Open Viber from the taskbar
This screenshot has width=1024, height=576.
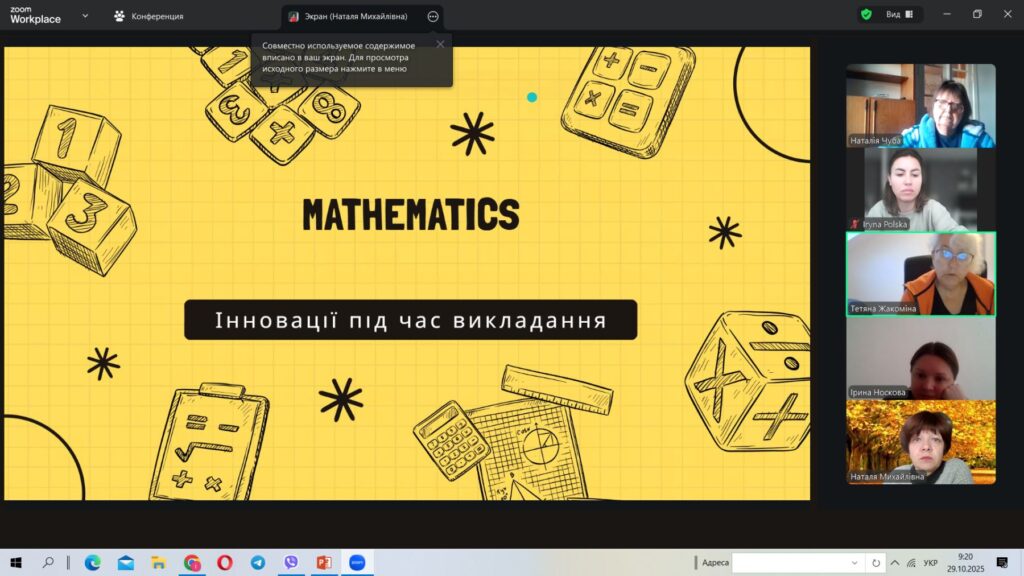click(291, 563)
